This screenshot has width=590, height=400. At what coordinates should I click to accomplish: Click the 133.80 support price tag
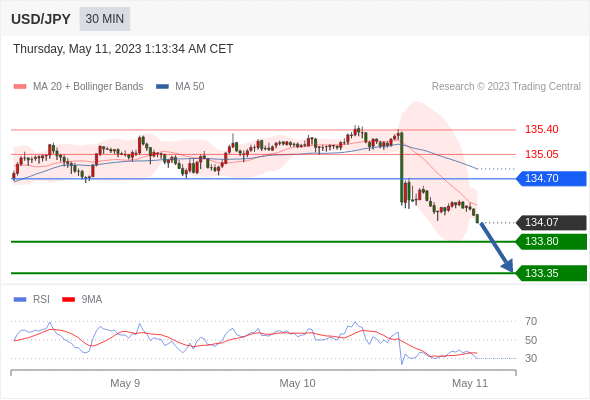tap(551, 242)
